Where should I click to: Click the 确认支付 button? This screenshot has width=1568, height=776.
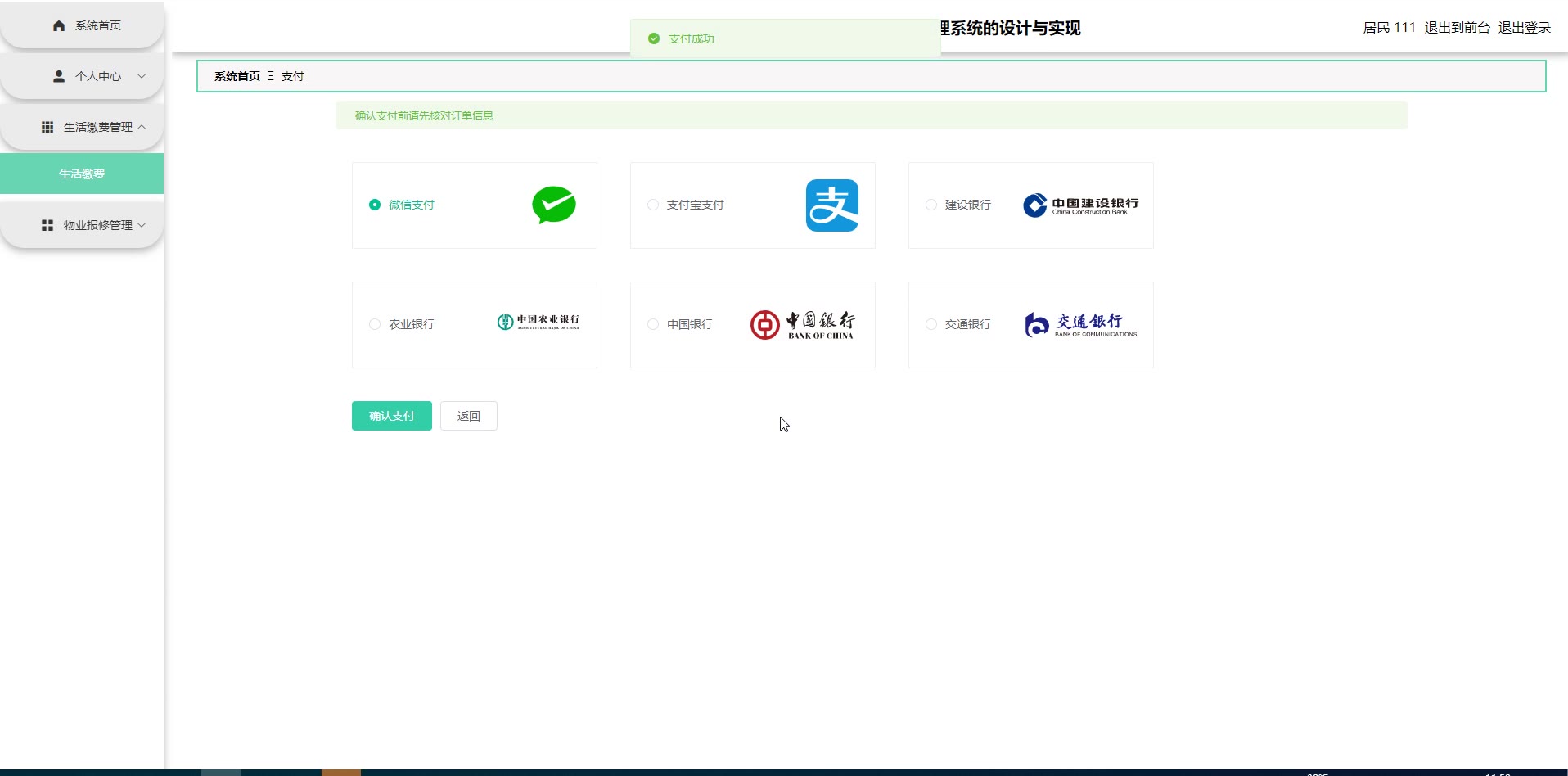(392, 416)
